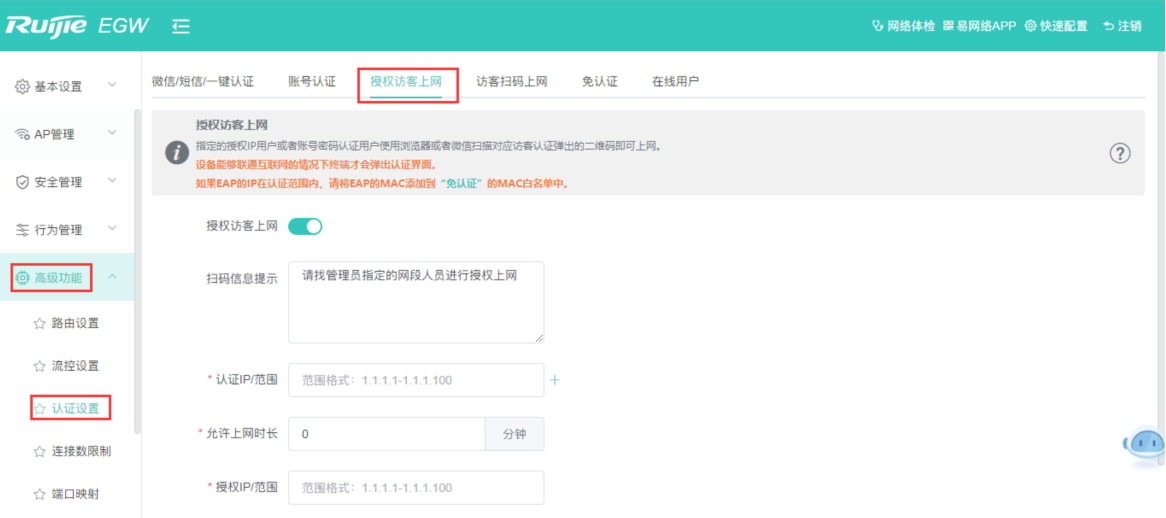Click the plus icon beside 认证IP/范围
The image size is (1166, 518).
pyautogui.click(x=555, y=380)
